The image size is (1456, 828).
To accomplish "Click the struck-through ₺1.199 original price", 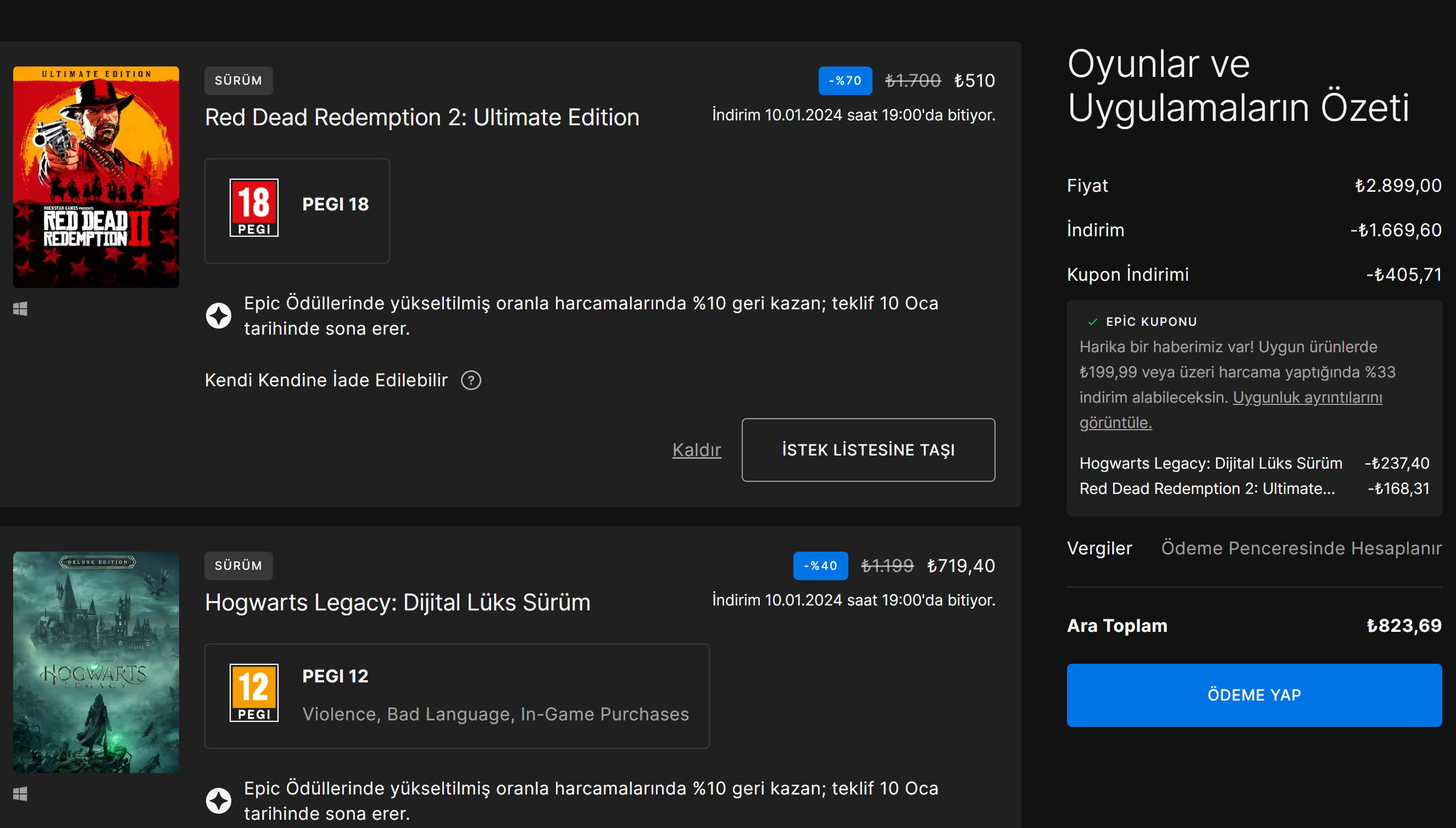I will point(887,566).
